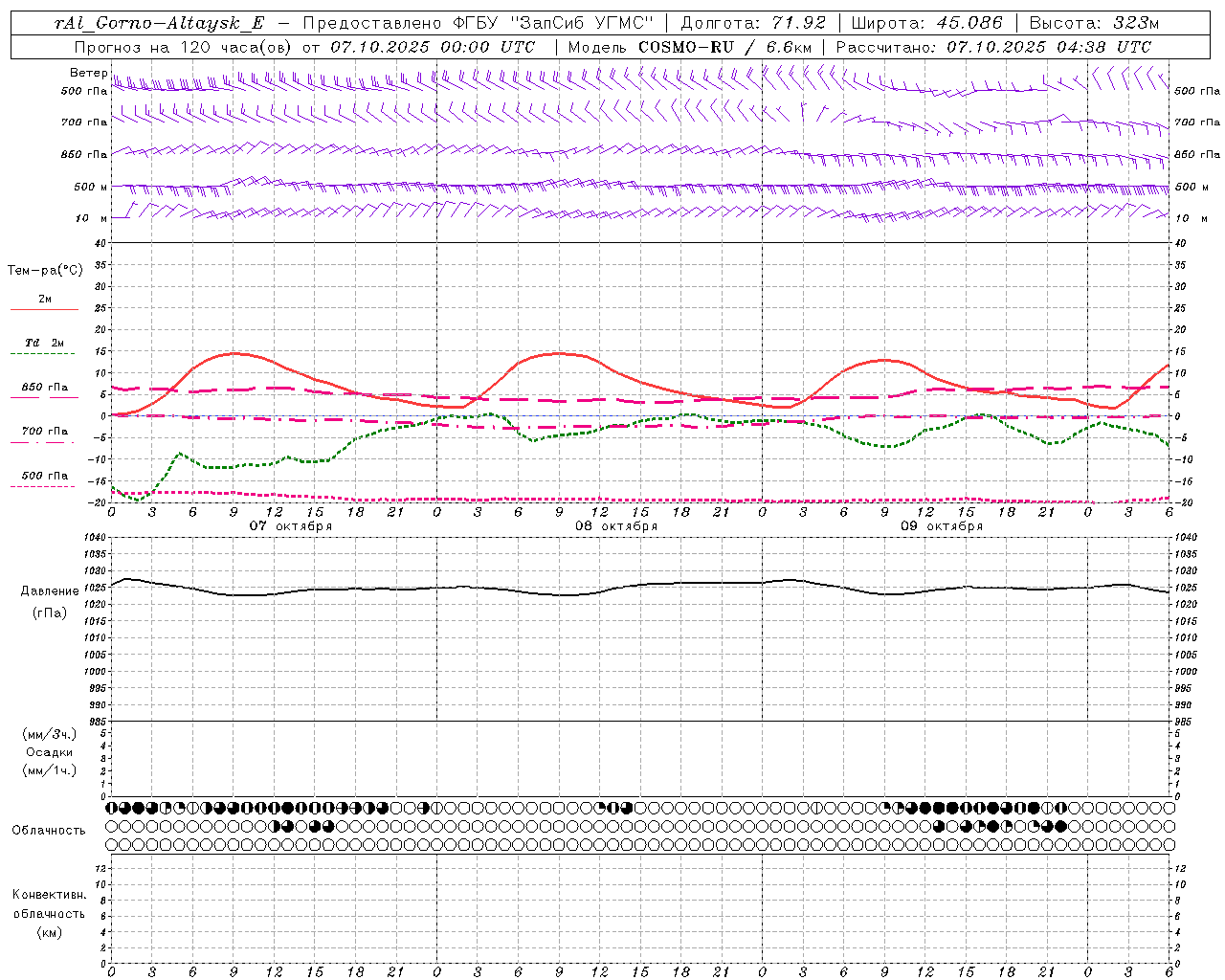Click the 850 гПа temperature legend entry
This screenshot has height=980, width=1225.
point(45,388)
